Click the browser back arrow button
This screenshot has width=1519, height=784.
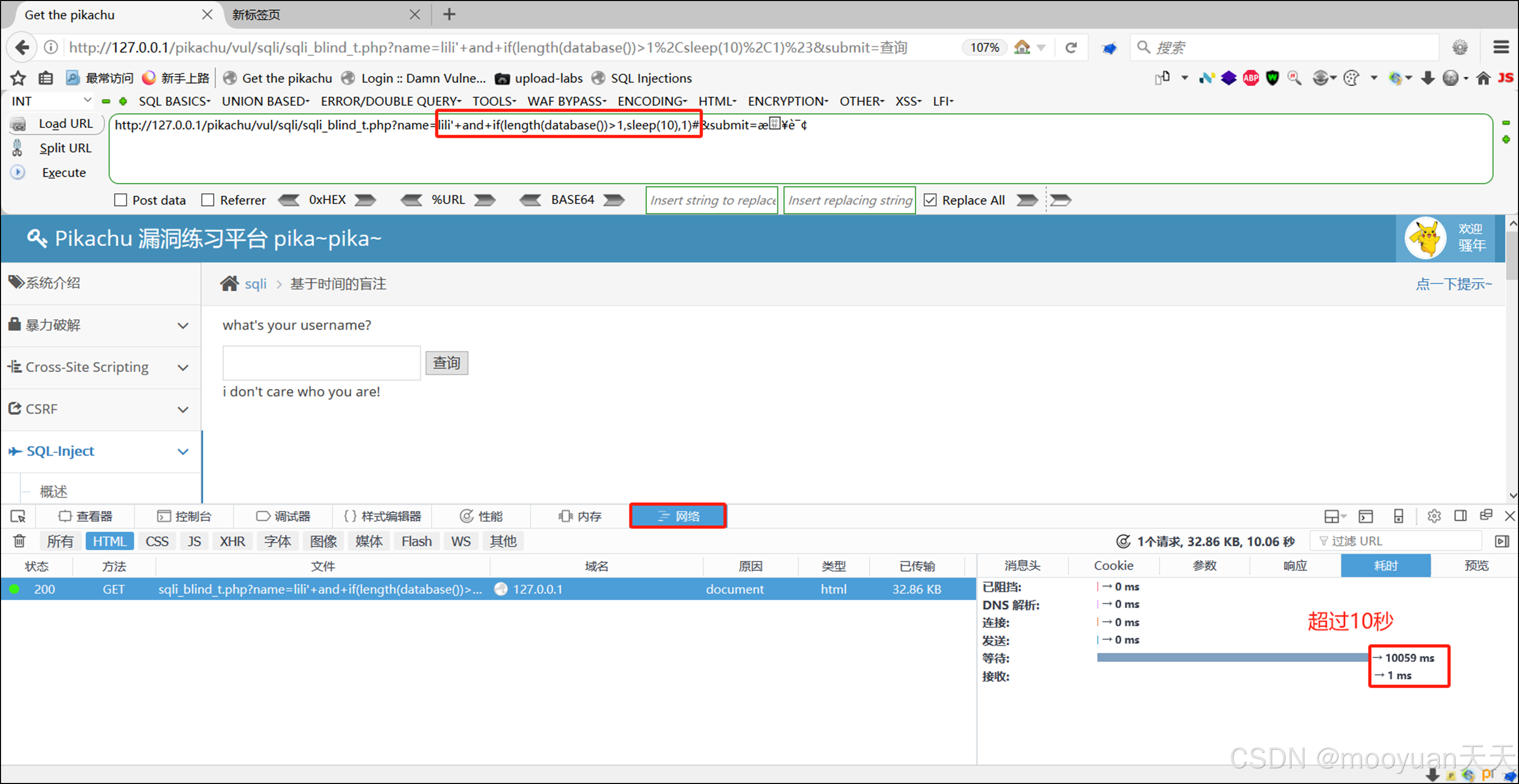(22, 47)
